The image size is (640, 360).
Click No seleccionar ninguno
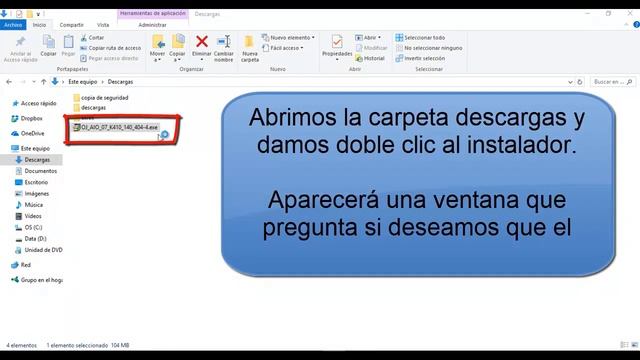pyautogui.click(x=429, y=48)
